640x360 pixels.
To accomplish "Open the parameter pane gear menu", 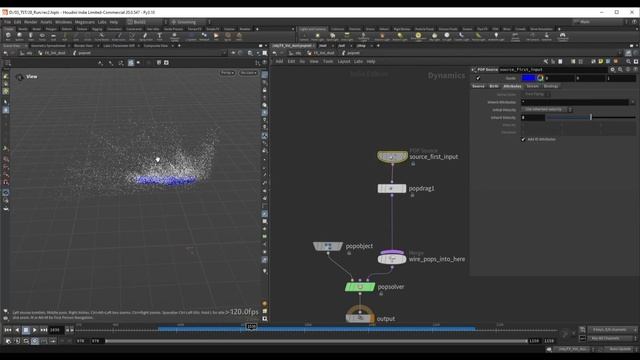I will pos(613,70).
